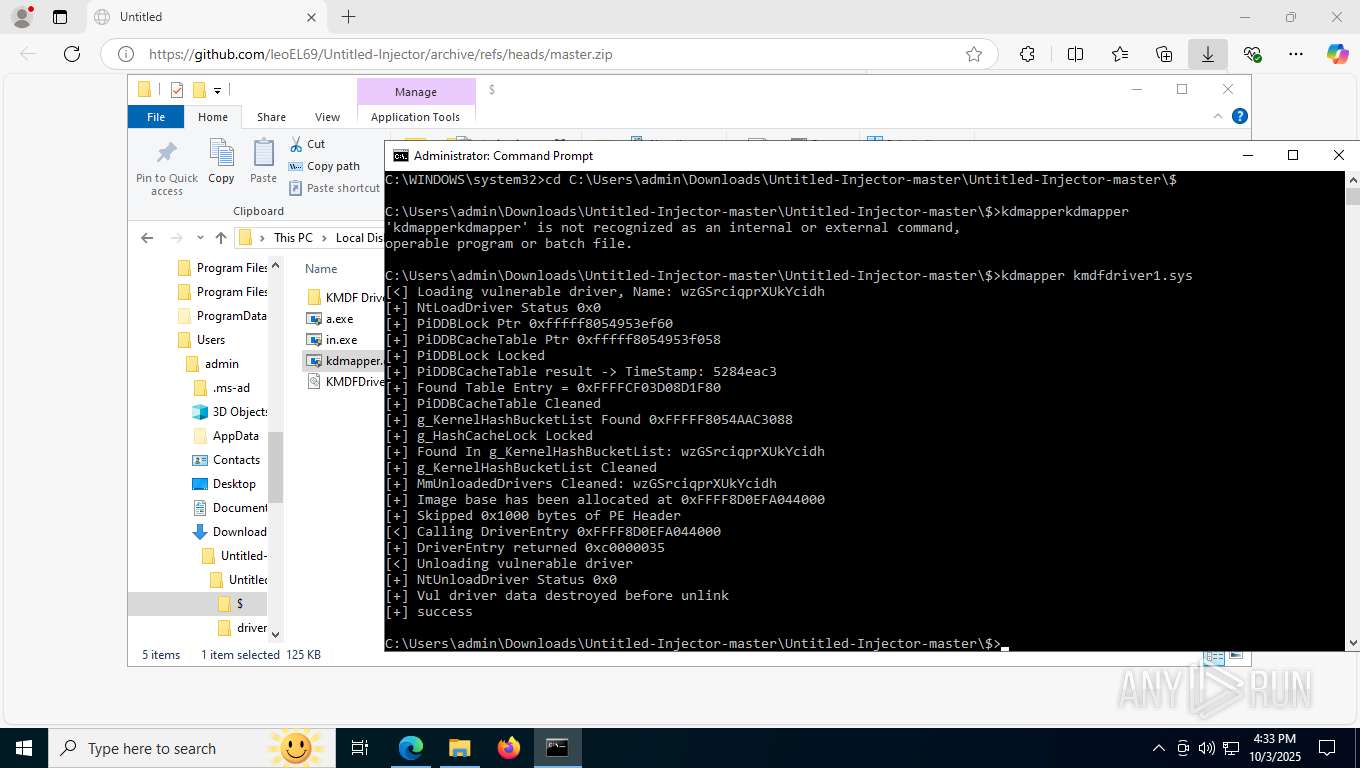
Task: Sort files by Name column header
Action: coord(321,269)
